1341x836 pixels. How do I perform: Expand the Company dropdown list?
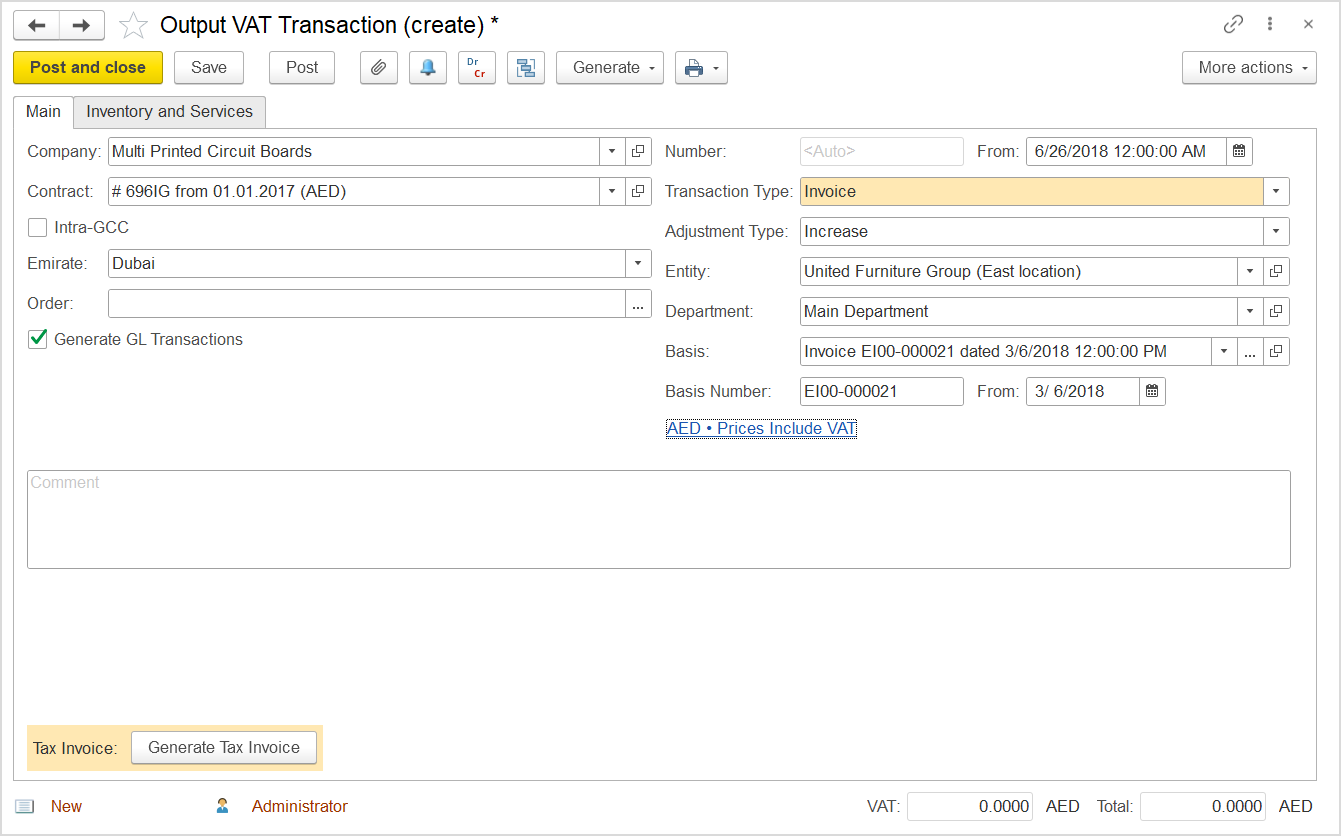[x=612, y=152]
